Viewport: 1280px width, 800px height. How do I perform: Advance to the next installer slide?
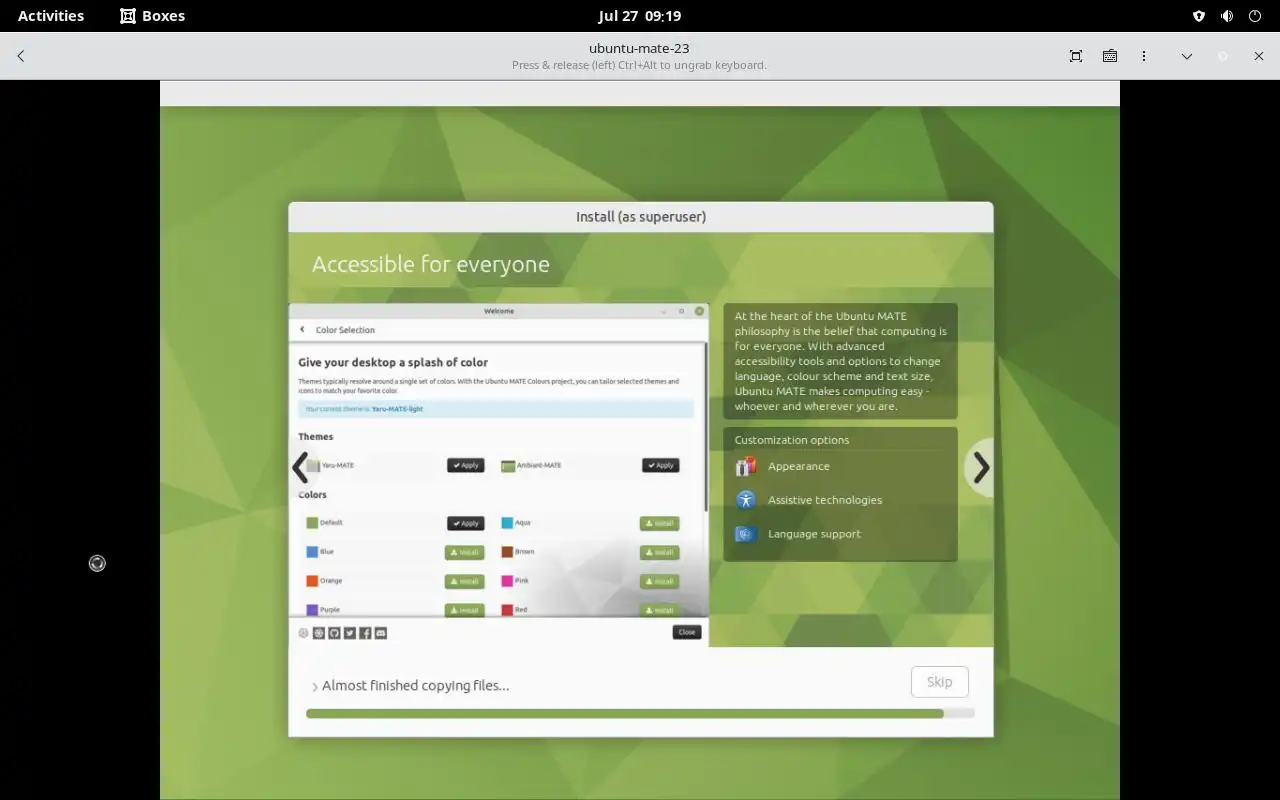click(981, 467)
